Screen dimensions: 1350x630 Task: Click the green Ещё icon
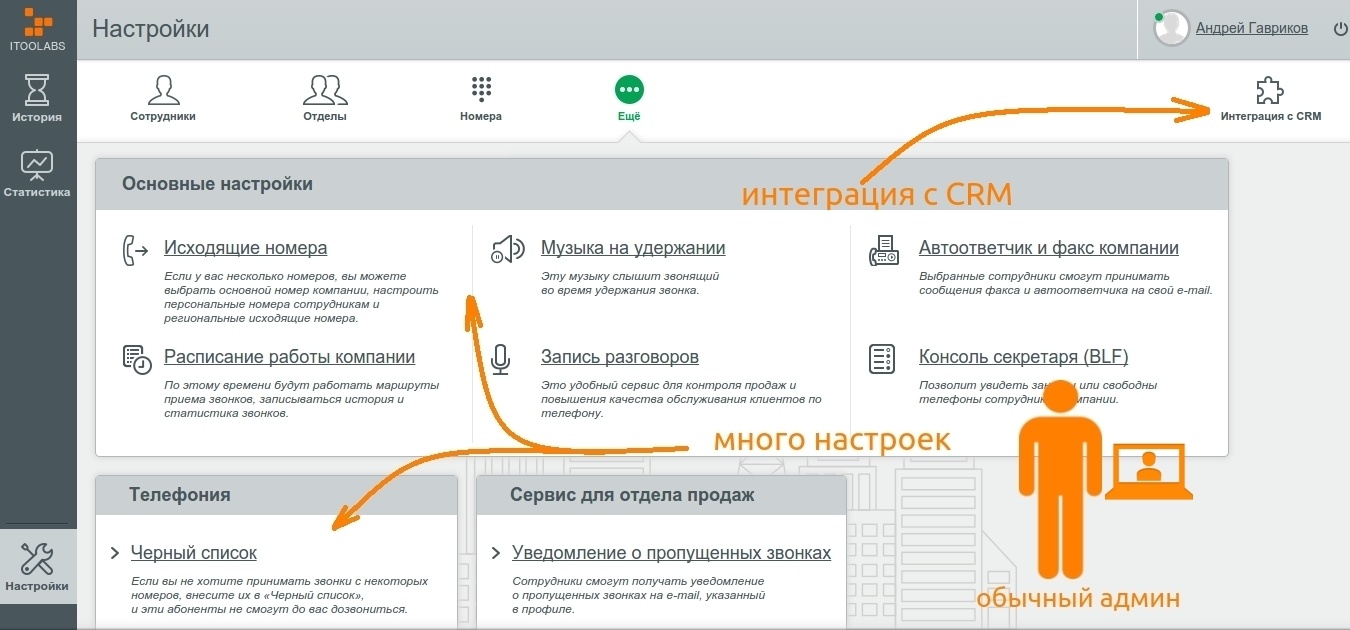(x=629, y=89)
